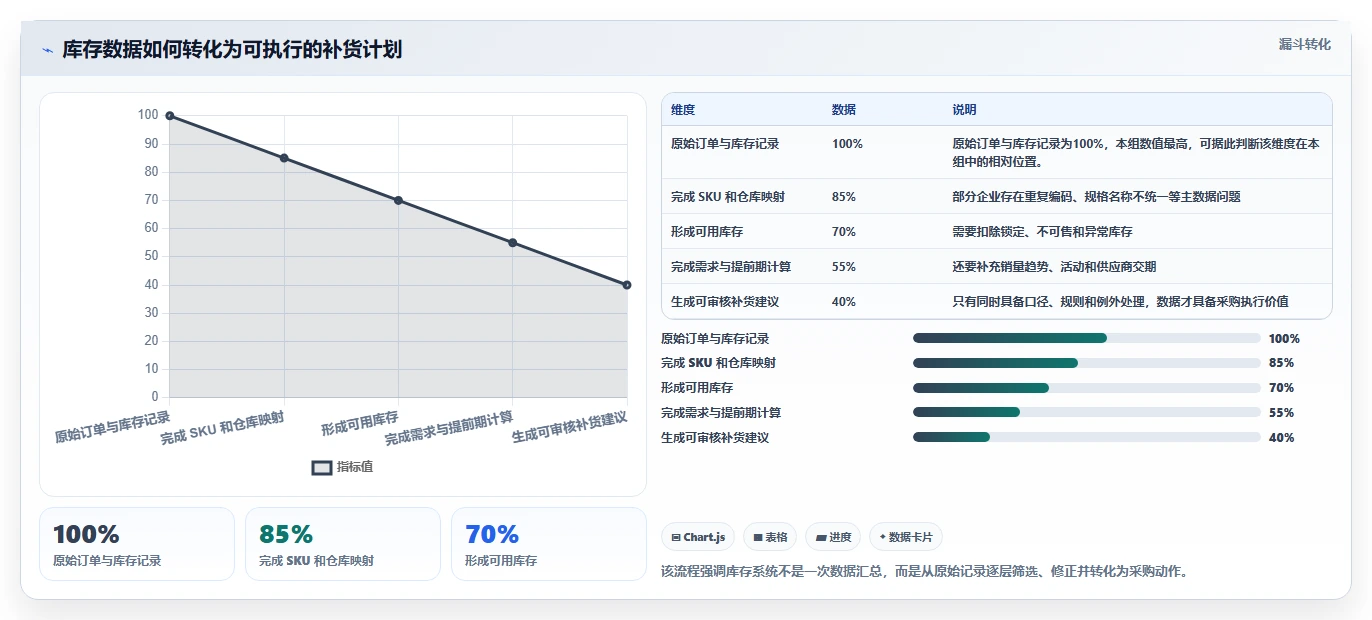The height and width of the screenshot is (620, 1372).
Task: Click the description about 采购执行价值
Action: coord(1120,302)
